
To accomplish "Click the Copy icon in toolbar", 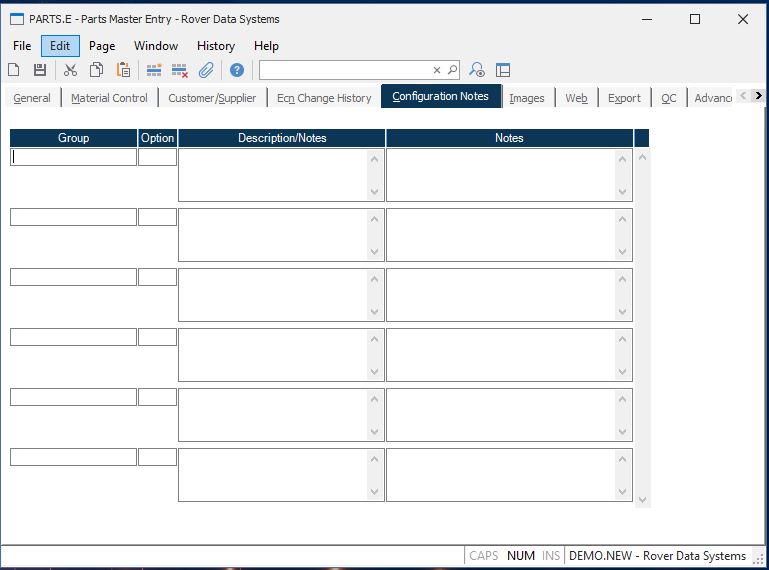I will pos(97,70).
